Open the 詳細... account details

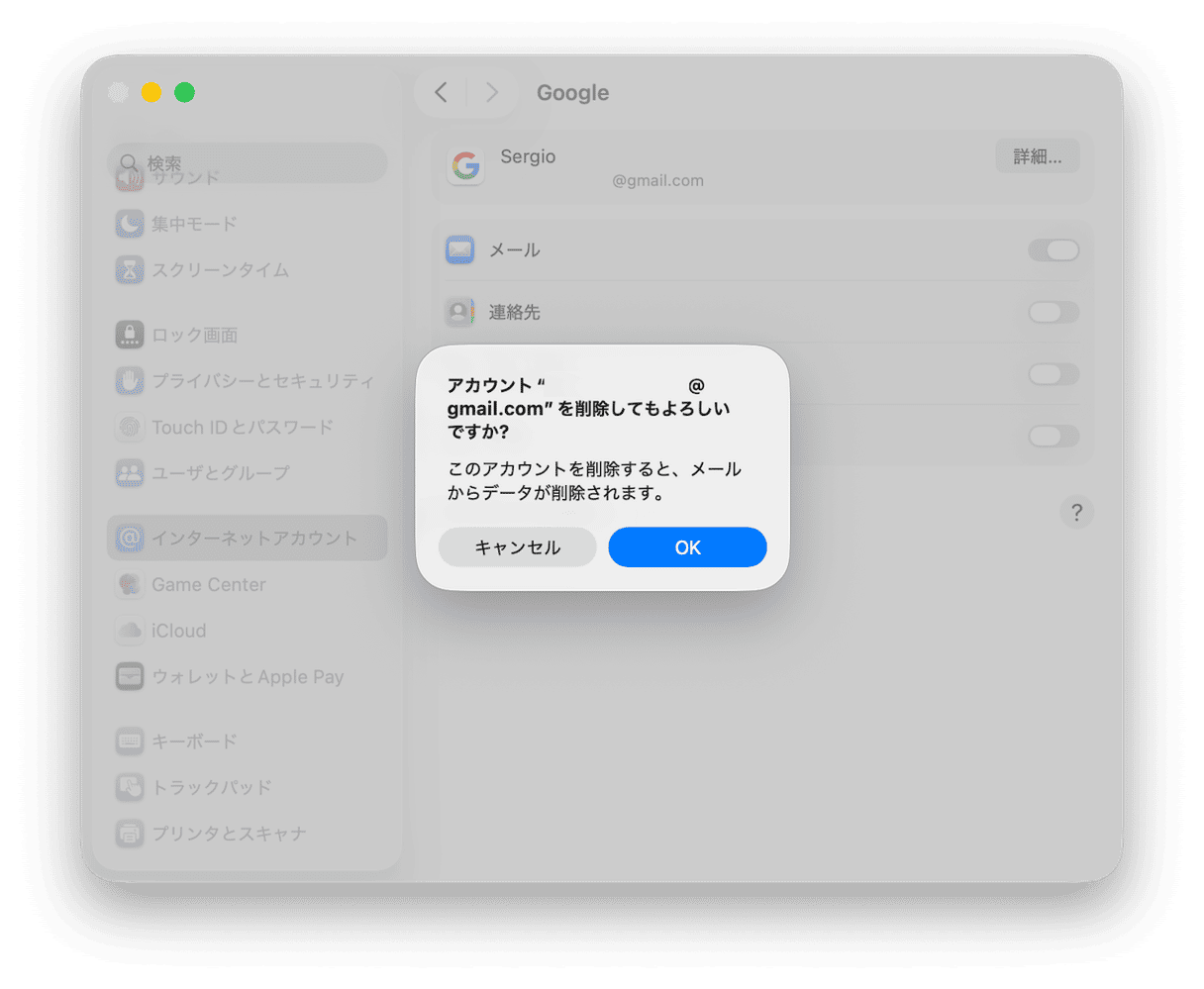pyautogui.click(x=1037, y=155)
